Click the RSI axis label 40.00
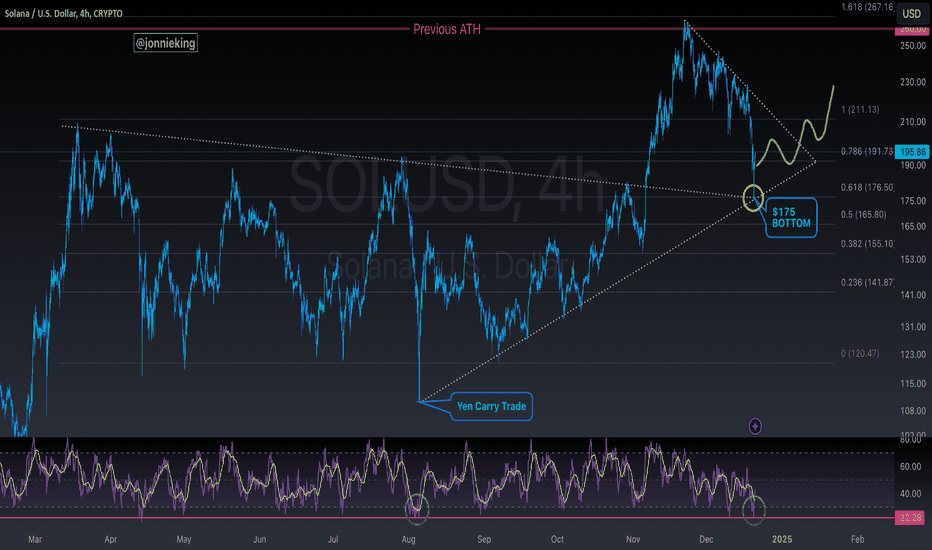Image resolution: width=932 pixels, height=550 pixels. click(x=911, y=494)
